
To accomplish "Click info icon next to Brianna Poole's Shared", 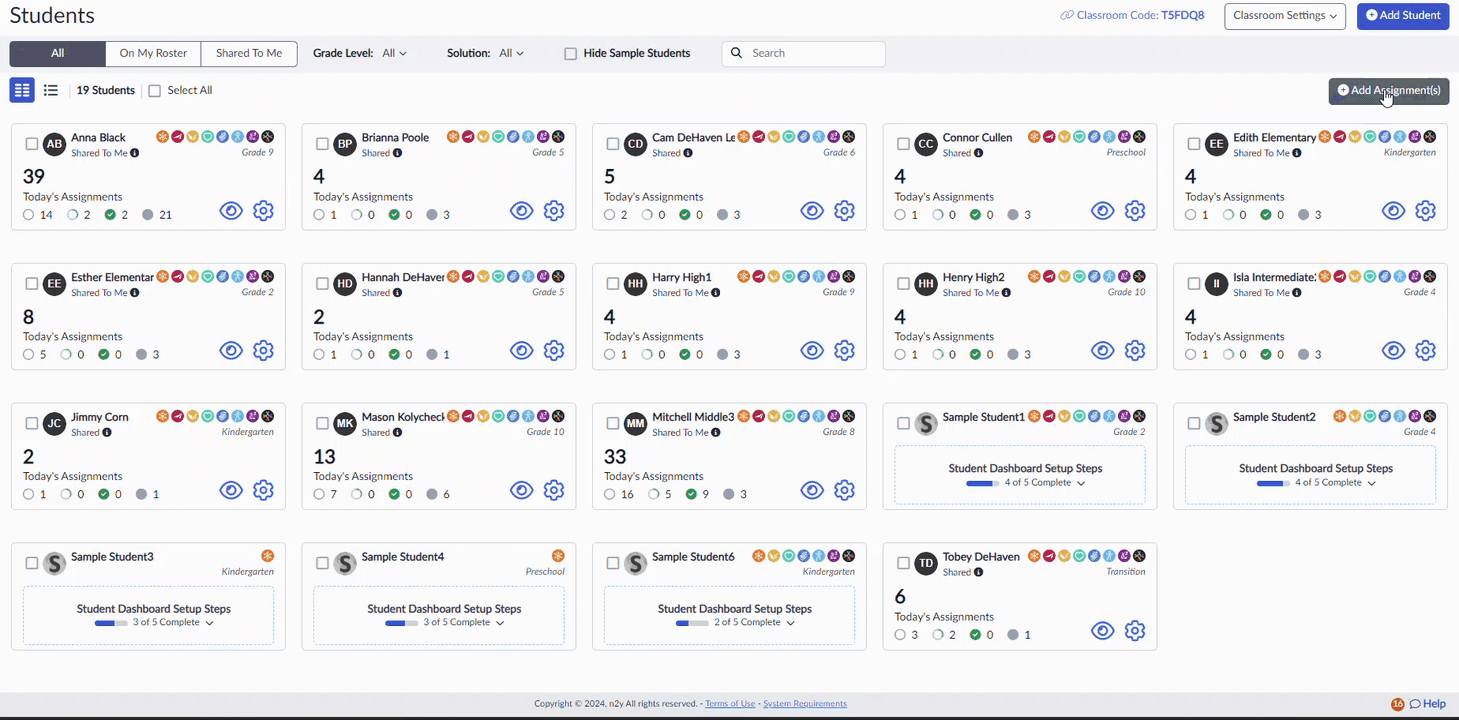I will click(x=397, y=153).
